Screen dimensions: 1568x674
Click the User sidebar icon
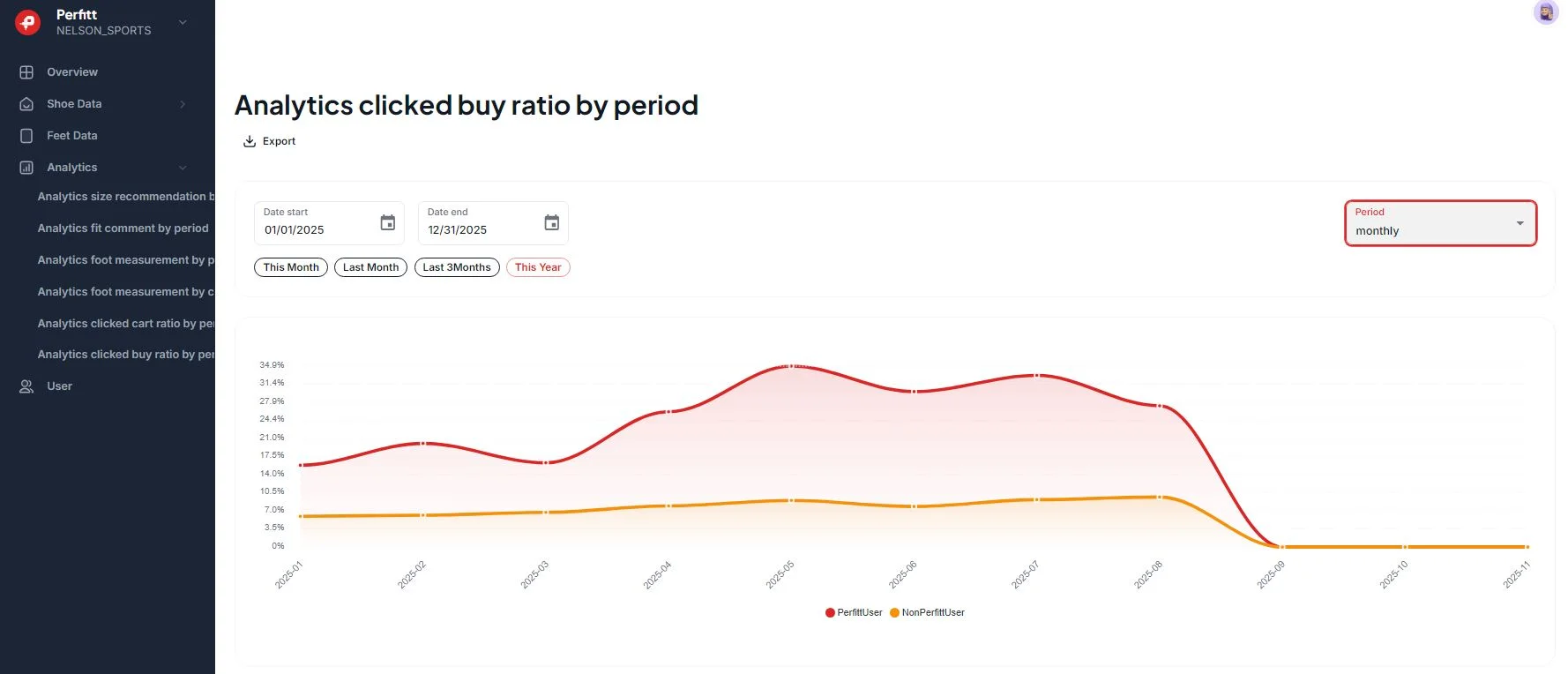tap(26, 386)
